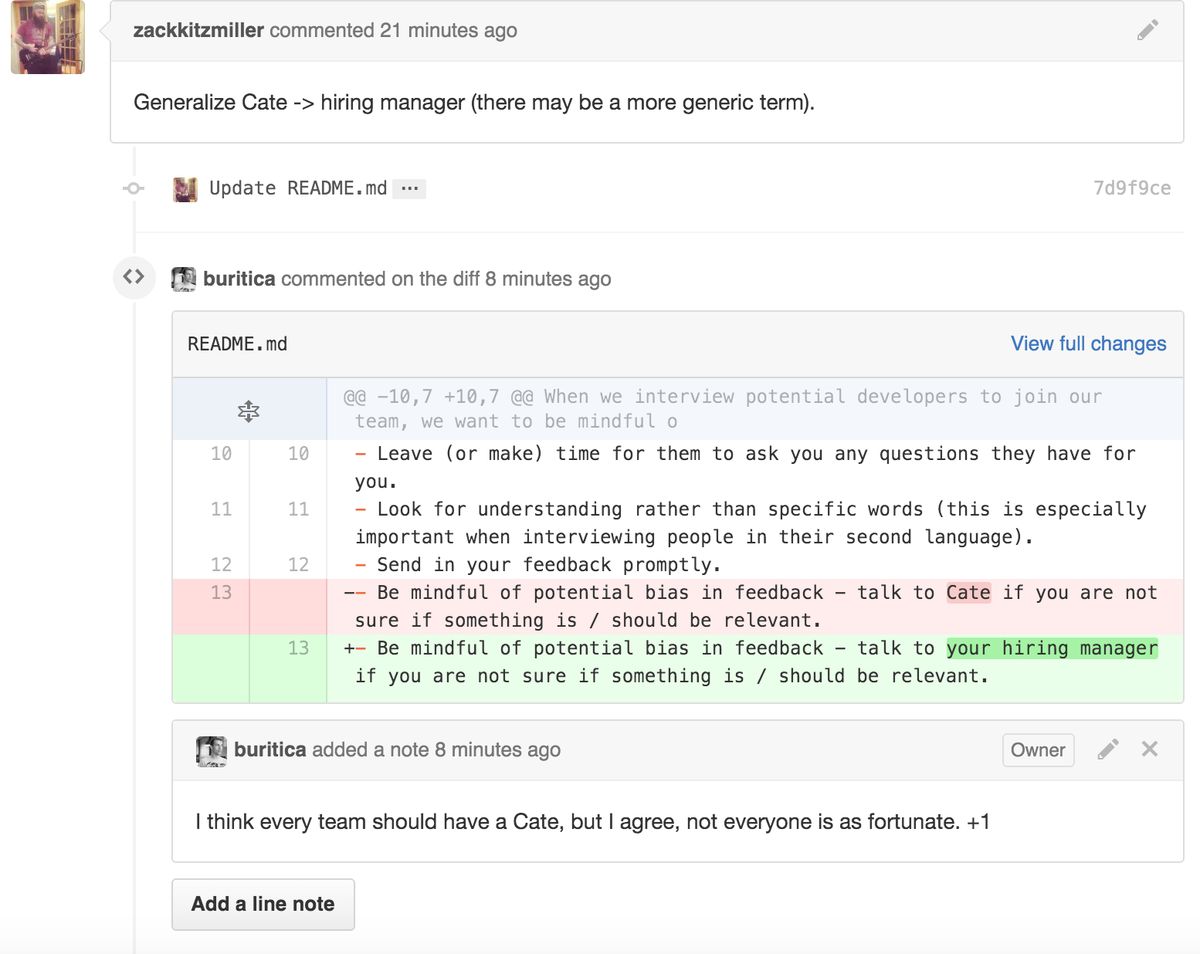Click the edit pencil on zackkitzmiller's comment
Image resolution: width=1200 pixels, height=954 pixels.
click(1148, 30)
